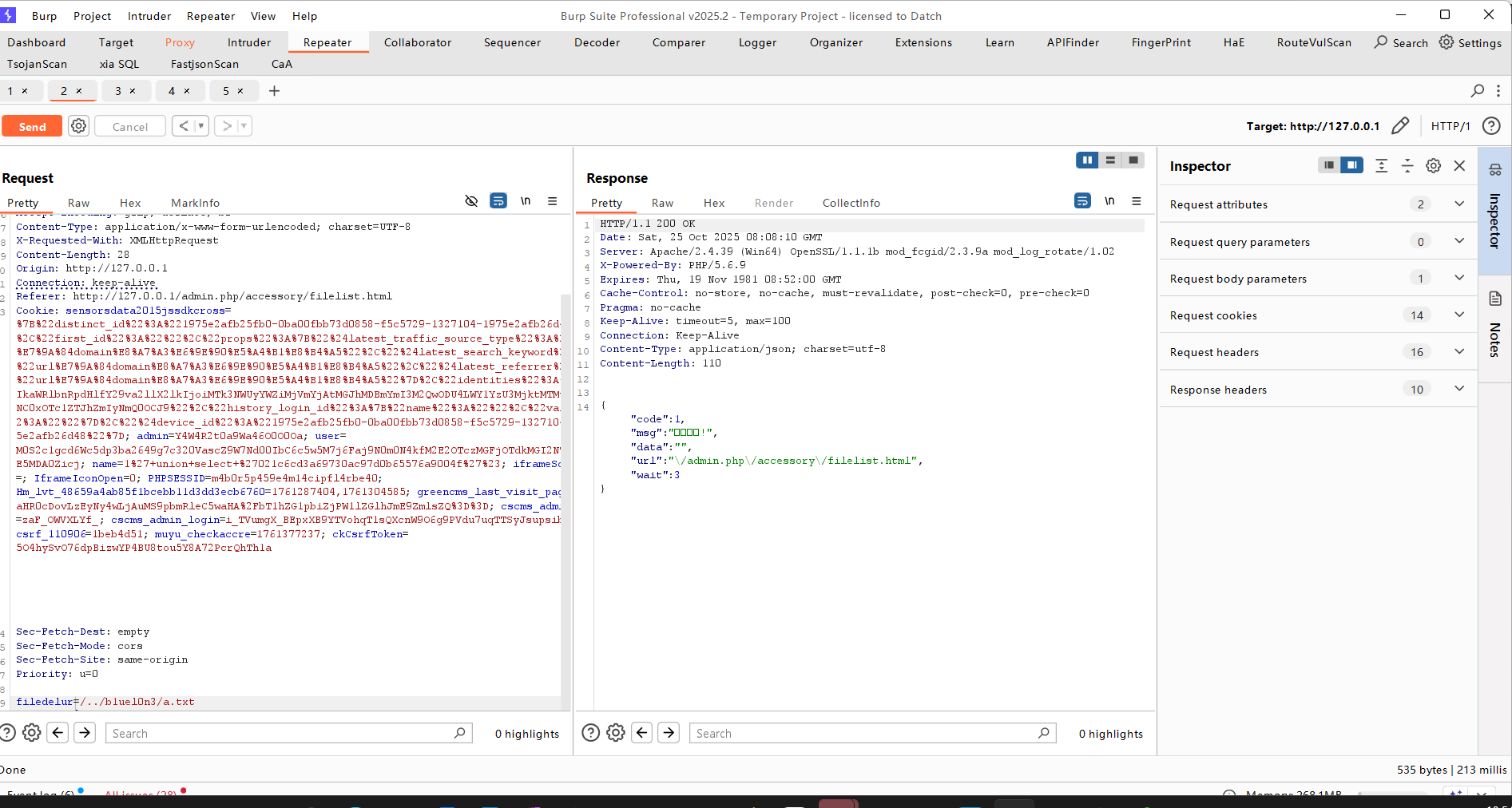The height and width of the screenshot is (808, 1512).
Task: Click the Repeater tab search magnifier icon
Action: (1477, 91)
